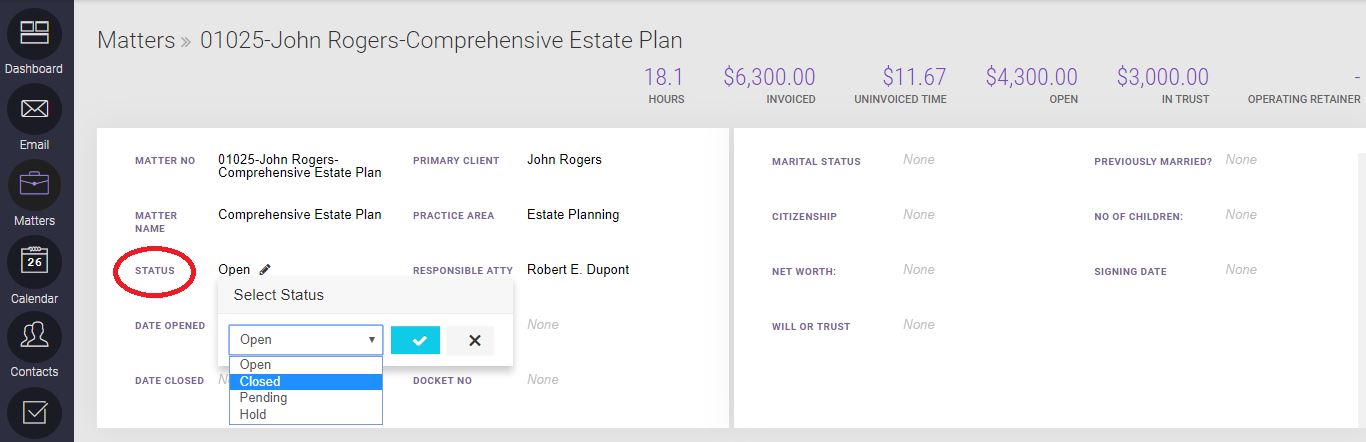Screen dimensions: 1366x442
Task: Click the pencil edit icon beside Status
Action: (x=265, y=270)
